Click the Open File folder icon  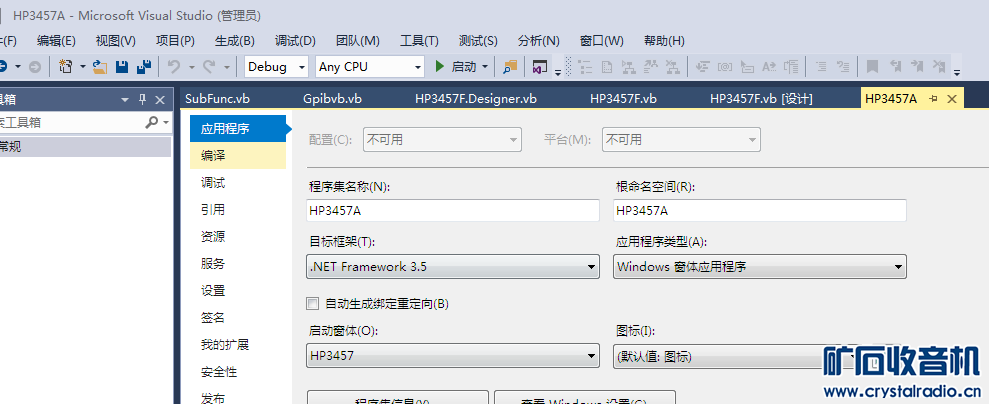click(100, 66)
